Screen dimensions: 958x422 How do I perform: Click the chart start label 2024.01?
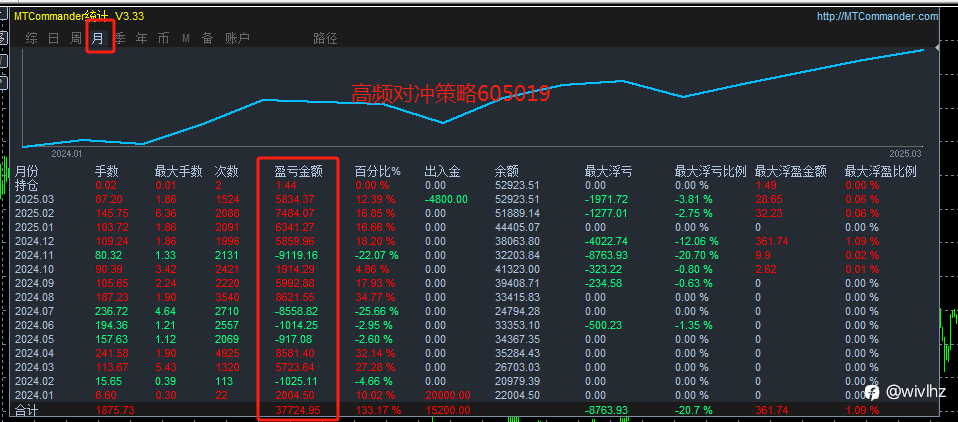(67, 153)
